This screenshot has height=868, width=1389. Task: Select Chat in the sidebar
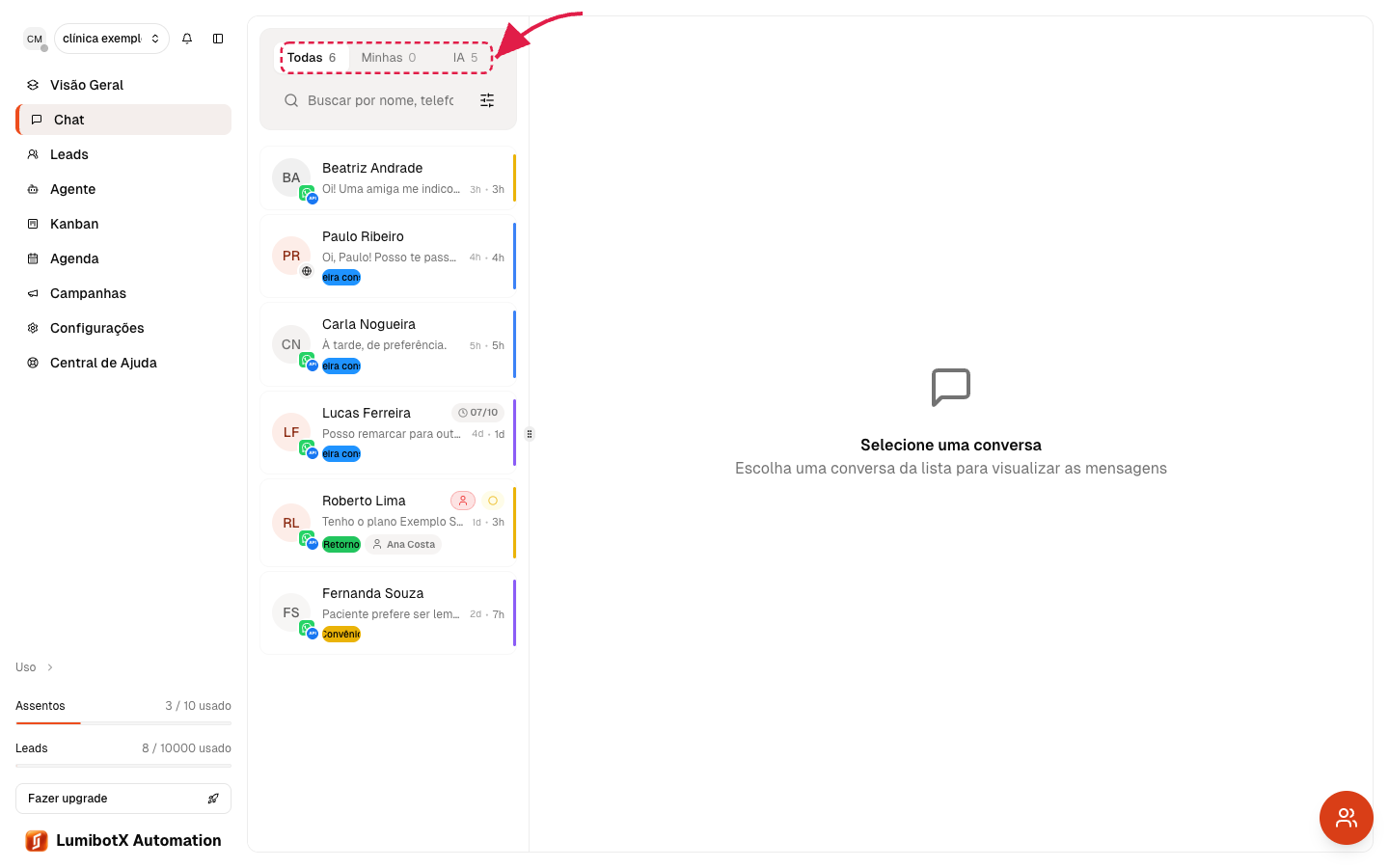click(x=123, y=120)
